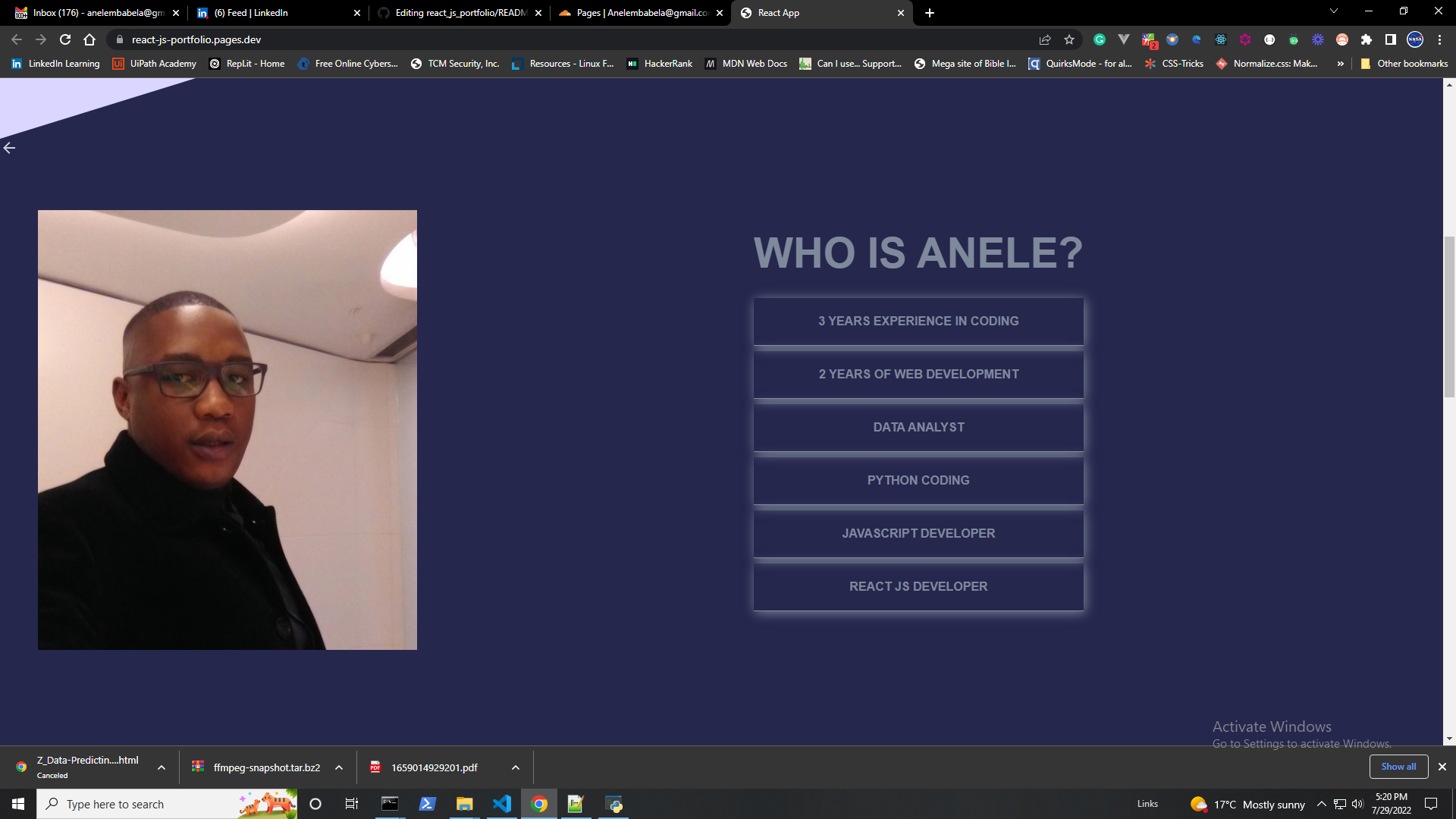Open the browser tab search dropdown arrow
The width and height of the screenshot is (1456, 819).
pos(1333,12)
